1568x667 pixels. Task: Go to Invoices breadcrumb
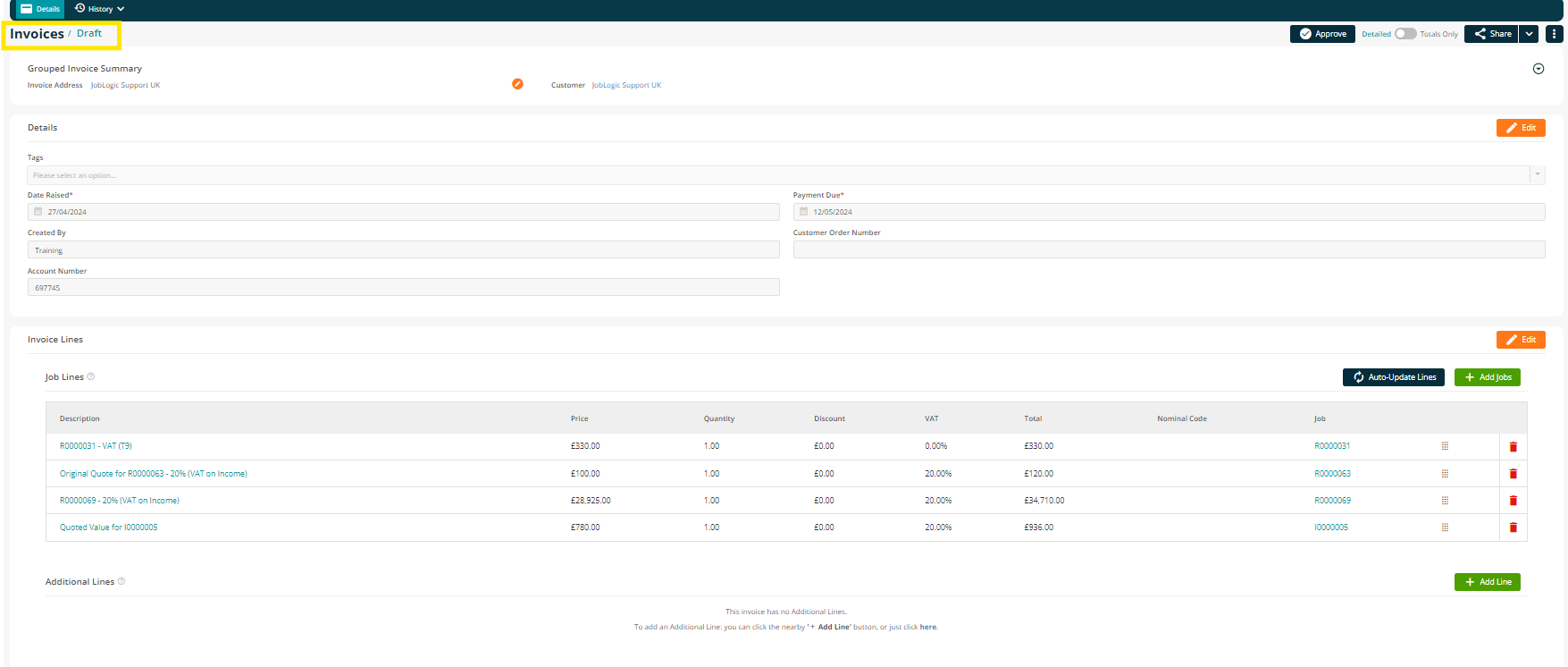click(x=37, y=34)
